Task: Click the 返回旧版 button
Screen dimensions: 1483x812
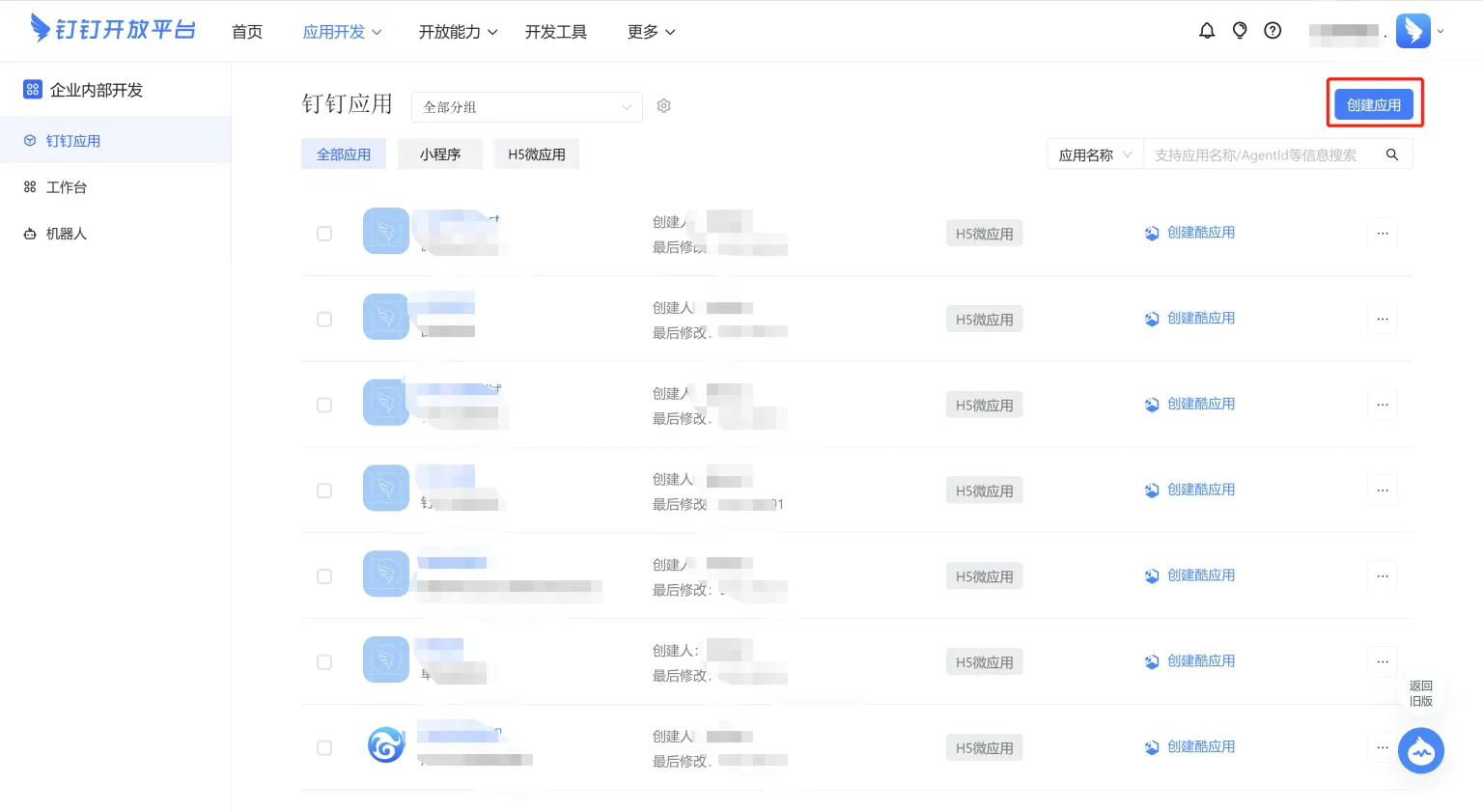Action: pyautogui.click(x=1421, y=693)
